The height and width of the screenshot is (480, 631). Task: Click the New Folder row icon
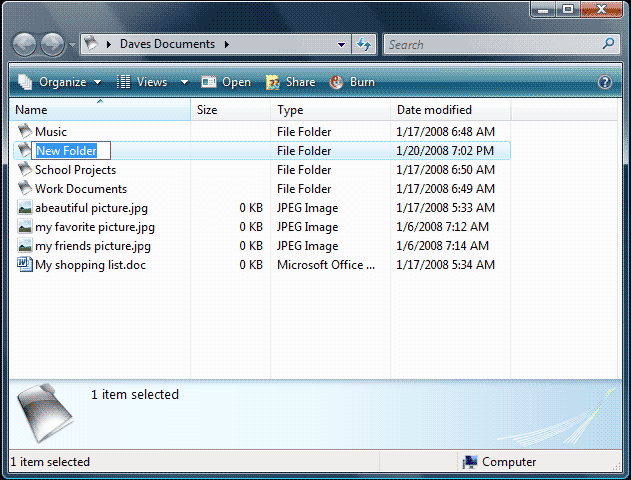coord(24,150)
